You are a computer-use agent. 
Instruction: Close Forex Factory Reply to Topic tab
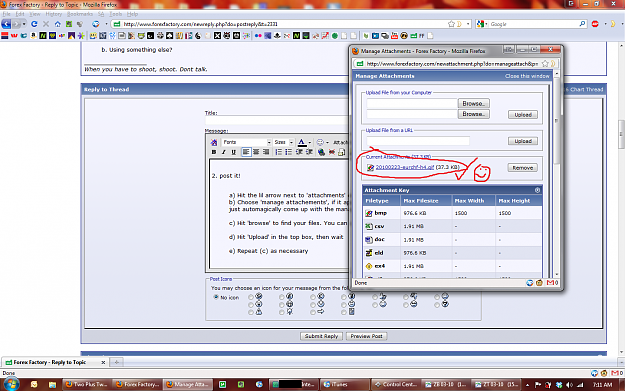[103, 362]
